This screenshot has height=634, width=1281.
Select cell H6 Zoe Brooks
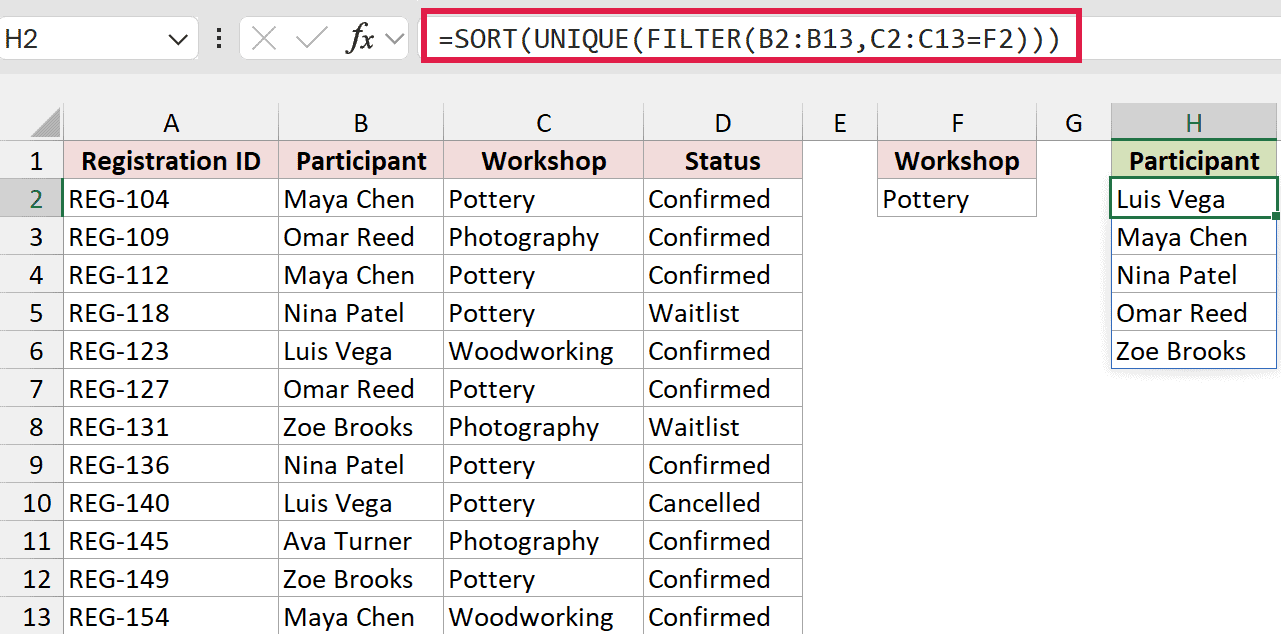pyautogui.click(x=1194, y=351)
